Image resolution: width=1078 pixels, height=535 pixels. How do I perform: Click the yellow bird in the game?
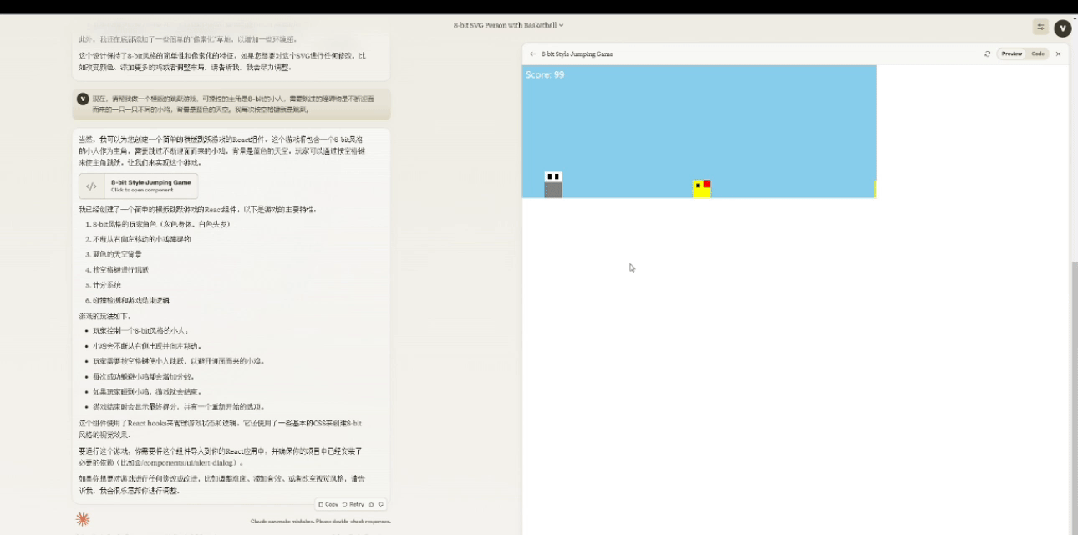pos(701,189)
